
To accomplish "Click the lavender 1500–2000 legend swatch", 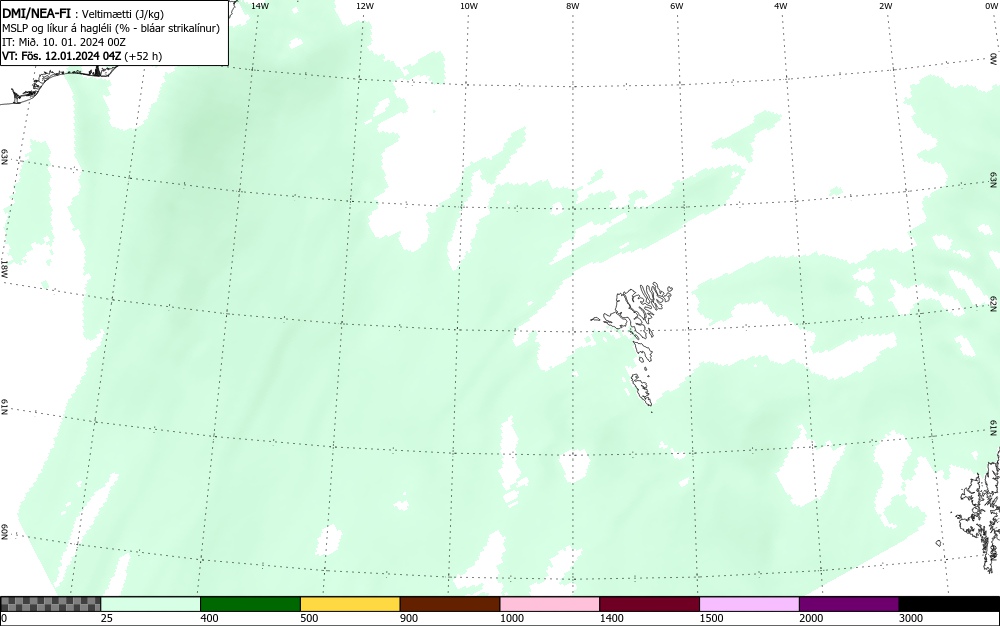I will click(749, 604).
